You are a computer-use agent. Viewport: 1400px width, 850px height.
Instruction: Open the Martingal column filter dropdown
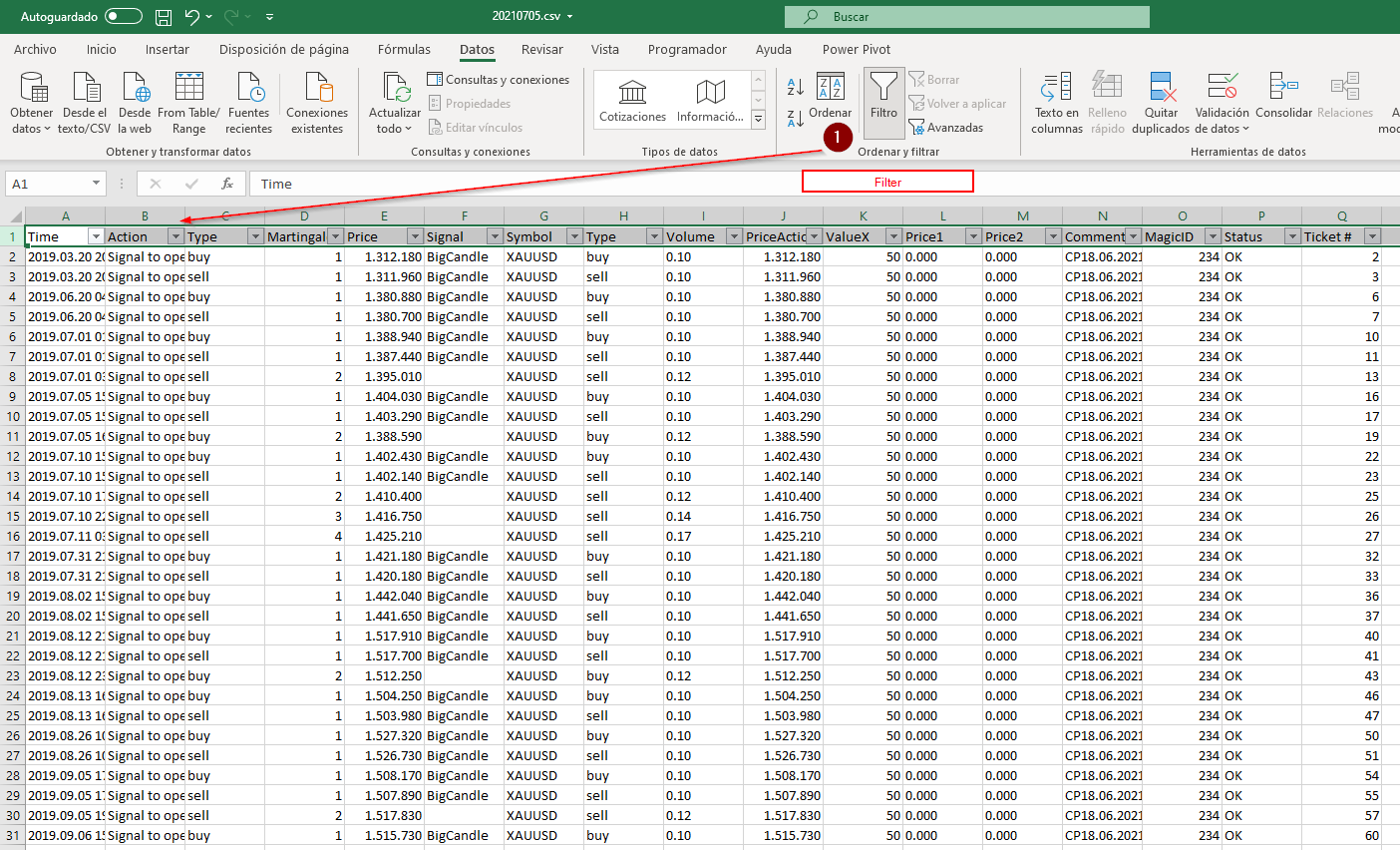pyautogui.click(x=335, y=236)
